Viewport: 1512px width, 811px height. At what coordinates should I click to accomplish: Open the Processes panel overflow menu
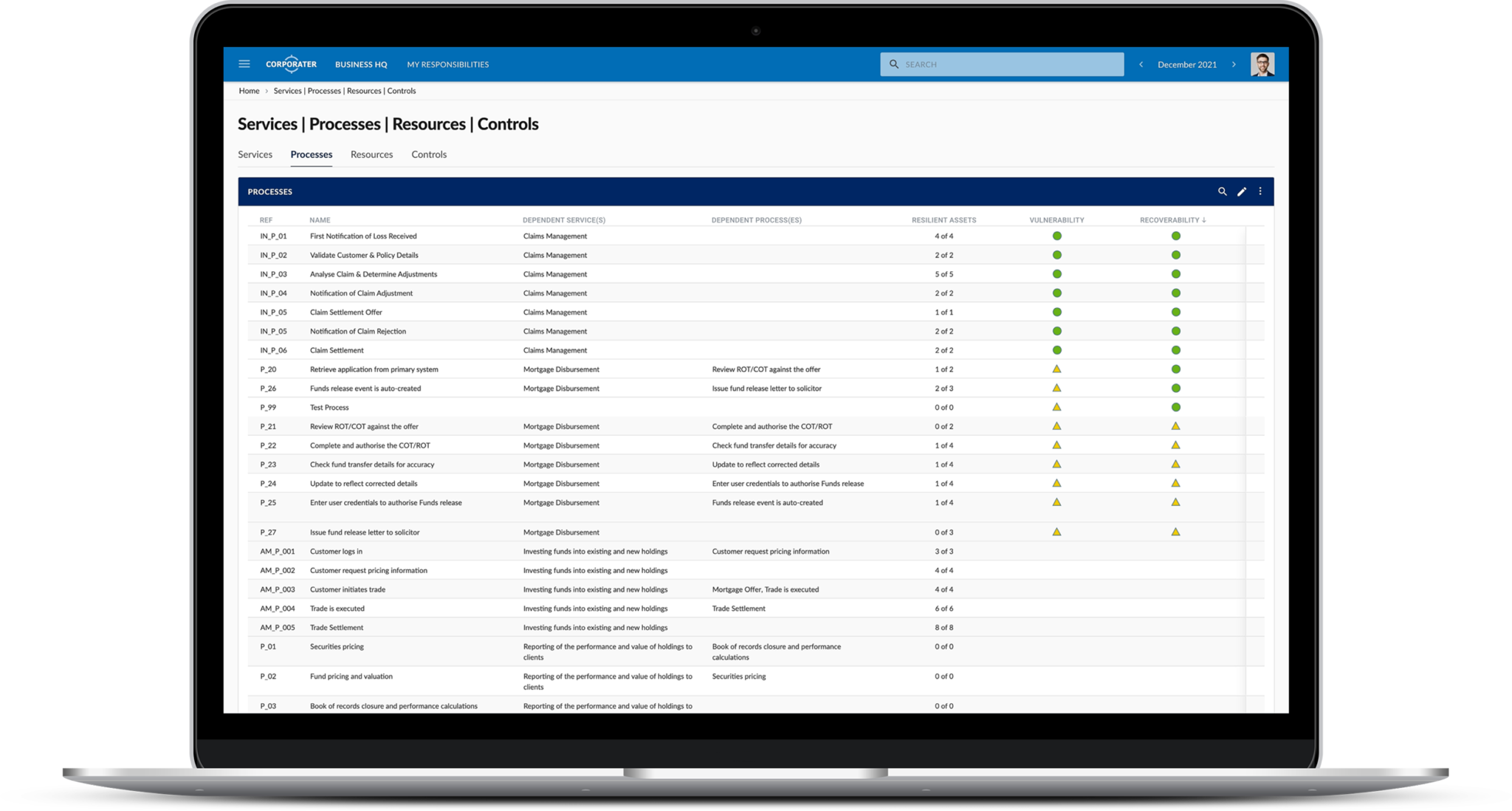point(1260,191)
